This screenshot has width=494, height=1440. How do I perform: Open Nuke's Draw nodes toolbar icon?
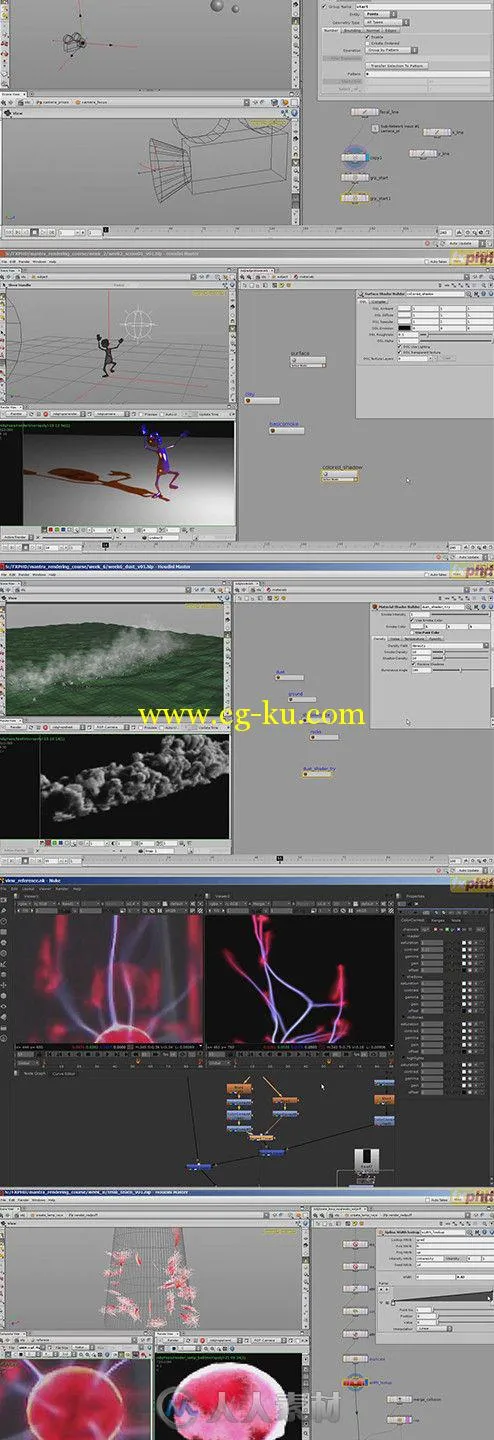point(4,910)
